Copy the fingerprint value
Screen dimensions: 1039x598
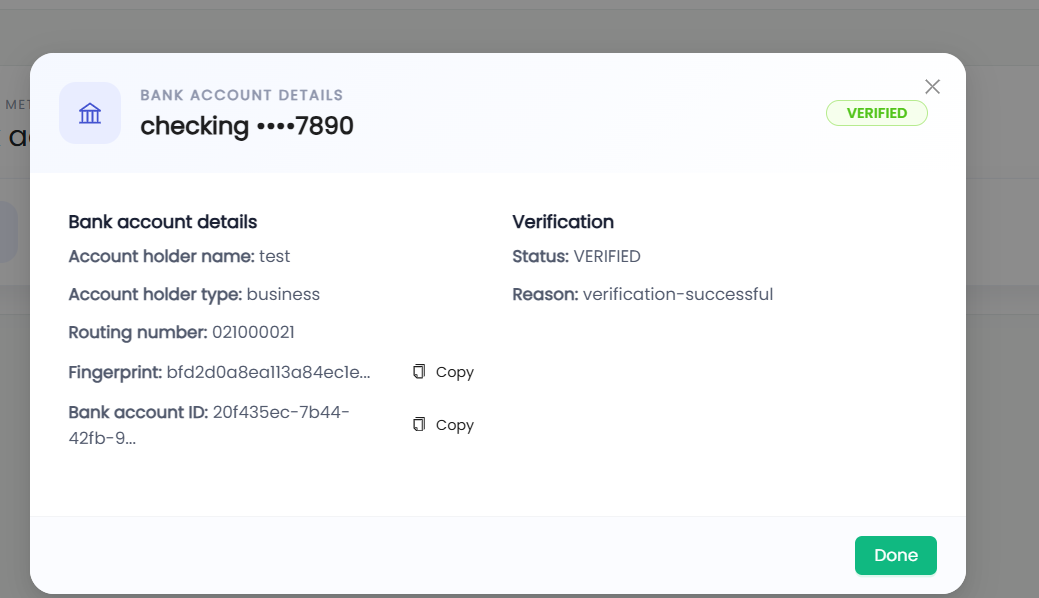tap(443, 372)
